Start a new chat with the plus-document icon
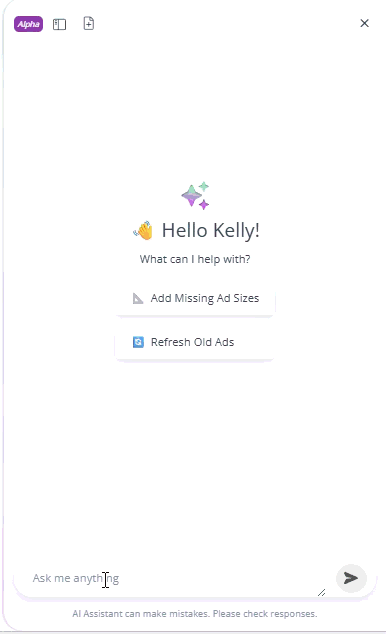The height and width of the screenshot is (634, 386). coord(89,23)
